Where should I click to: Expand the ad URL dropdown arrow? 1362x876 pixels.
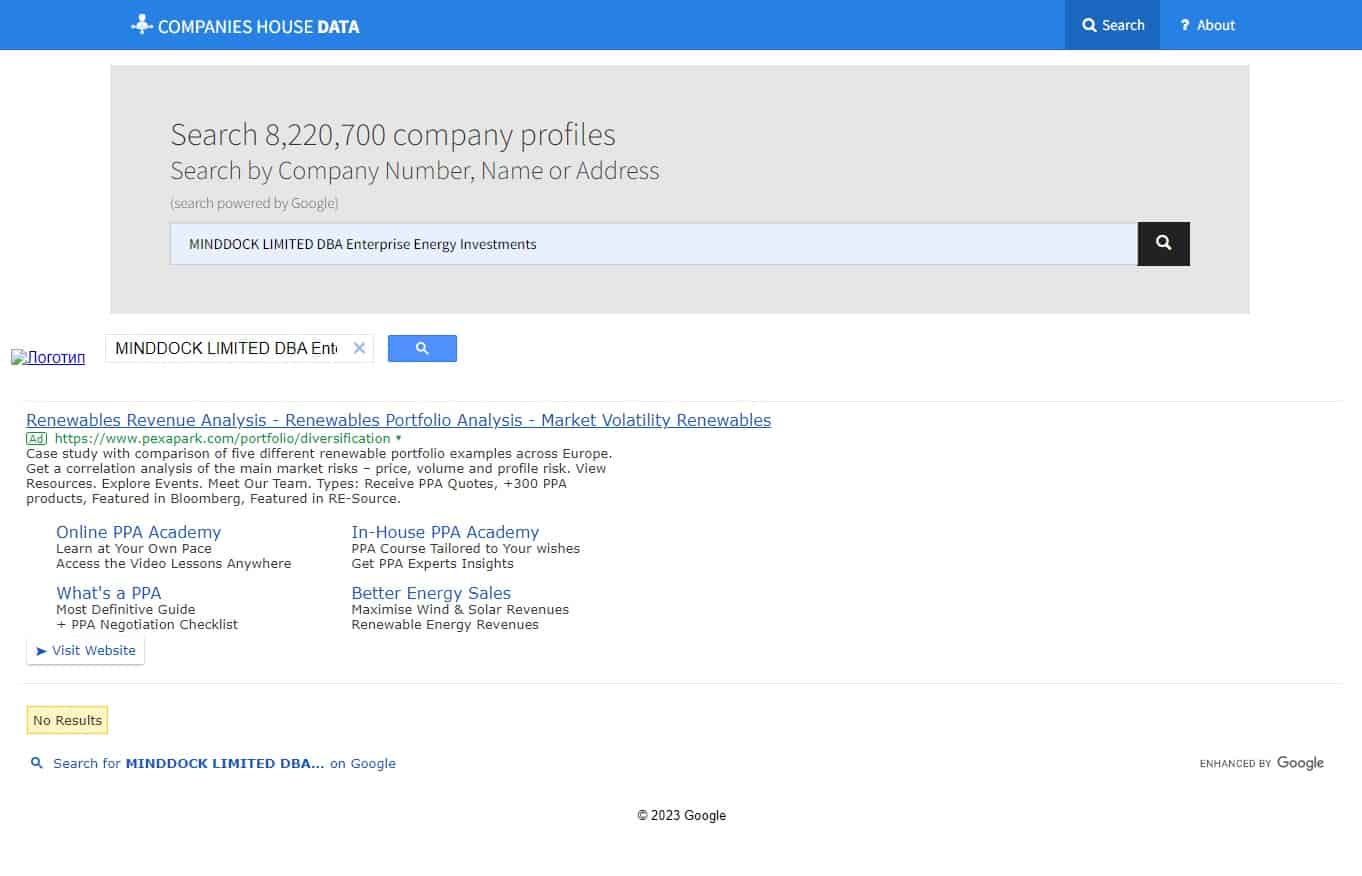pos(398,438)
